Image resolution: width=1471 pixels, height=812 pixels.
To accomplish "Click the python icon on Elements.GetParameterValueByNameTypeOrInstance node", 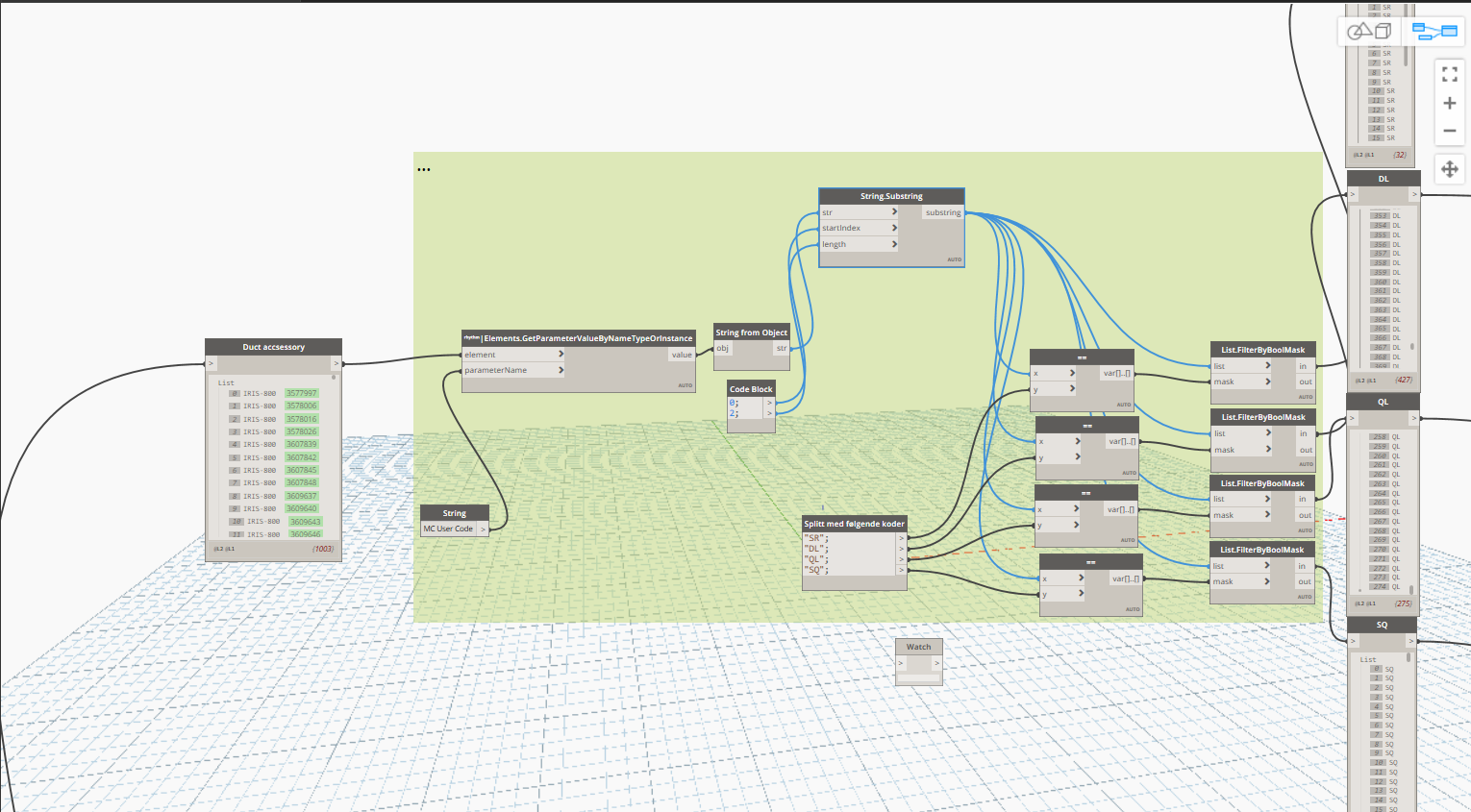I will coord(471,338).
